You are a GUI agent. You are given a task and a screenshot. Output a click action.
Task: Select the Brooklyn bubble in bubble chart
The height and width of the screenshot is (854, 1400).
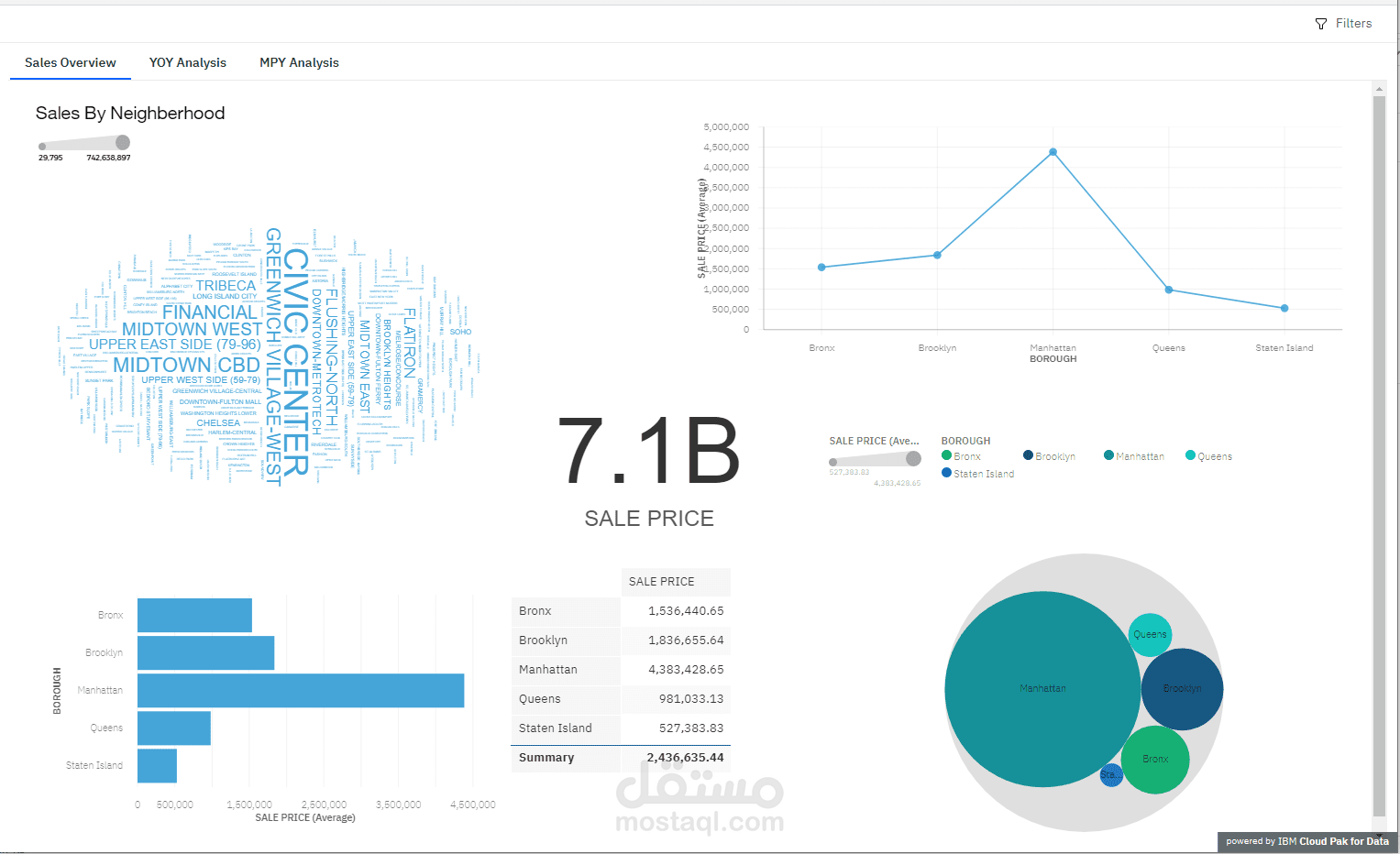tap(1182, 688)
